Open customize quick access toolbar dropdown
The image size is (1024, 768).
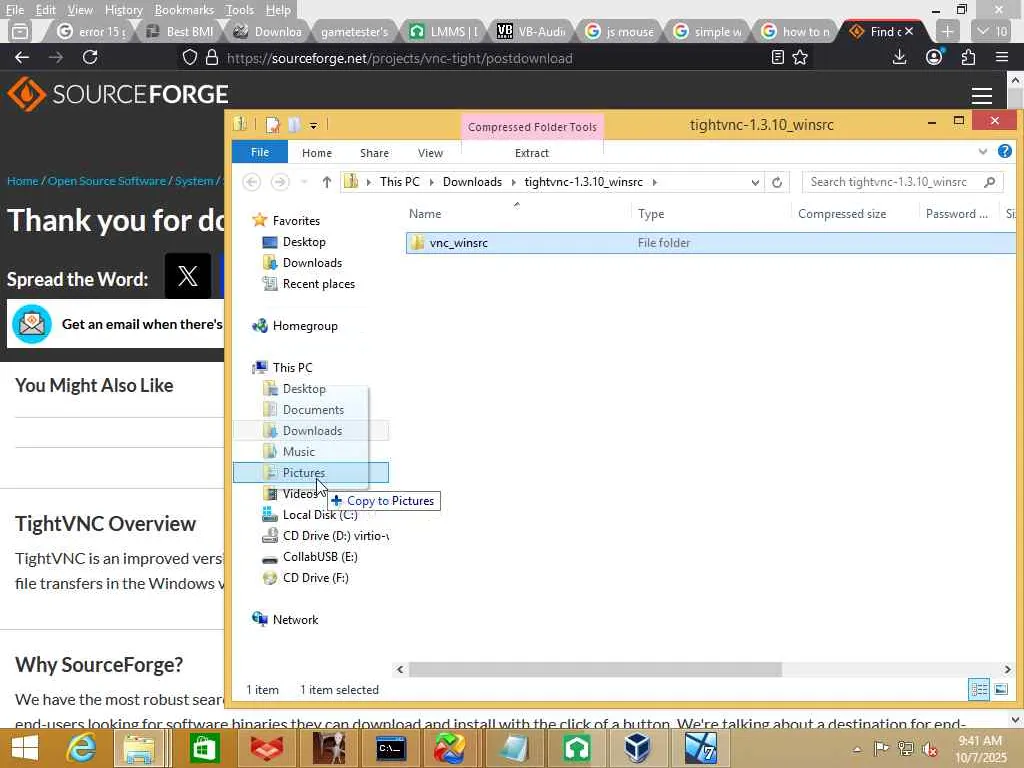[x=313, y=125]
